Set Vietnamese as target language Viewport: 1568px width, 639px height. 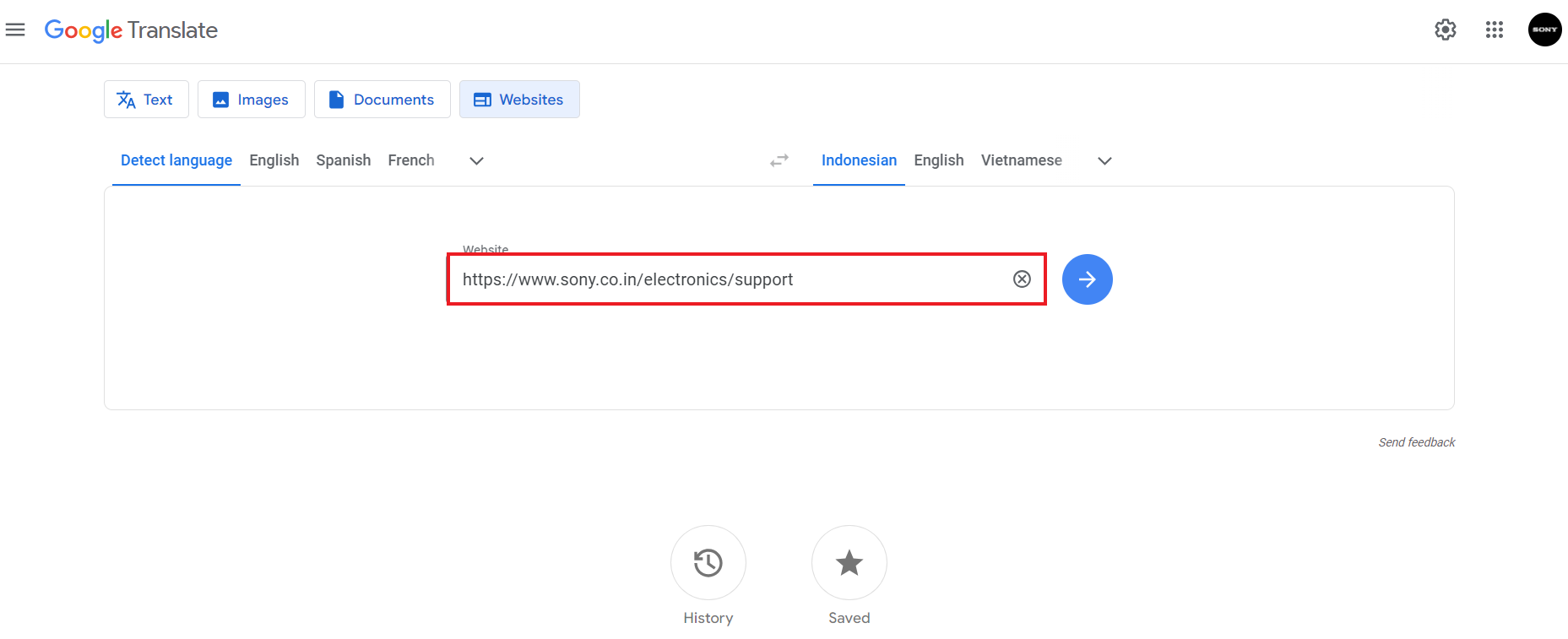pos(1021,160)
